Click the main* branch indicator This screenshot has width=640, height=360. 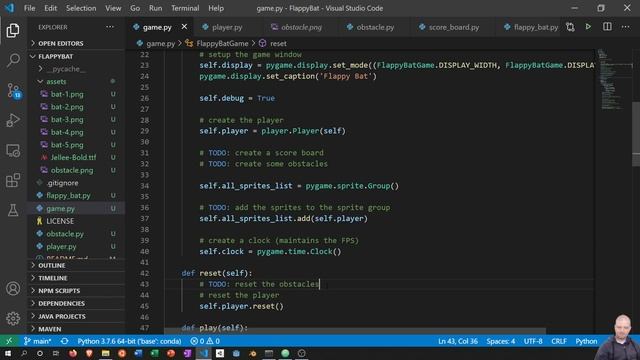coord(38,341)
